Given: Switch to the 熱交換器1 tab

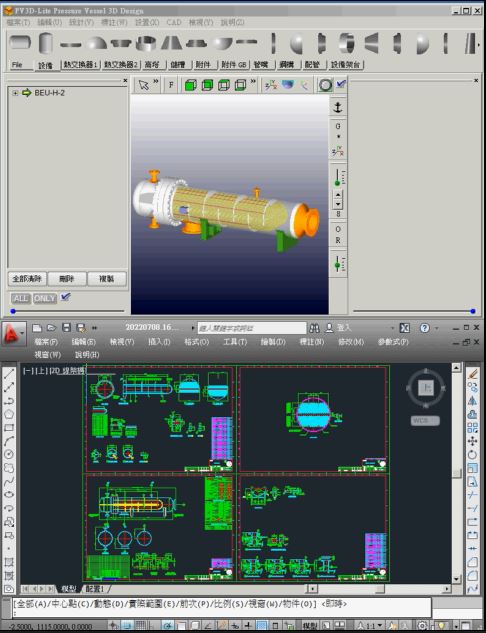Looking at the screenshot, I should tap(80, 65).
